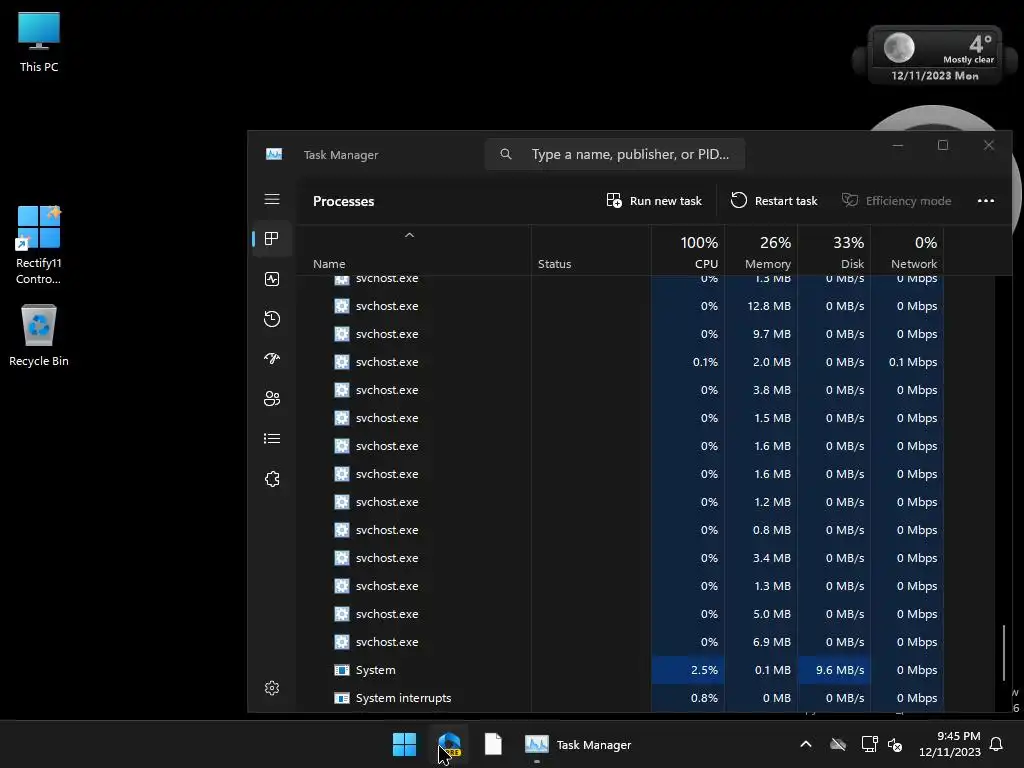Open the Performance page icon in sidebar

[272, 279]
